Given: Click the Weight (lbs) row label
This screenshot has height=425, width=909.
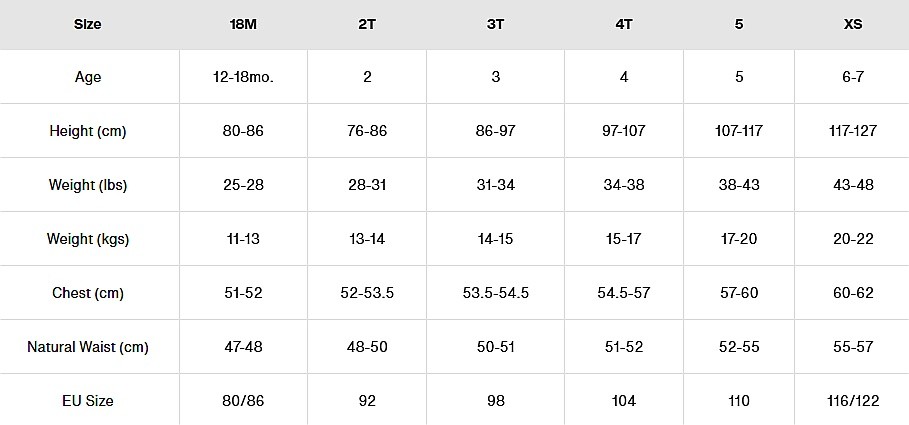Looking at the screenshot, I should point(88,185).
